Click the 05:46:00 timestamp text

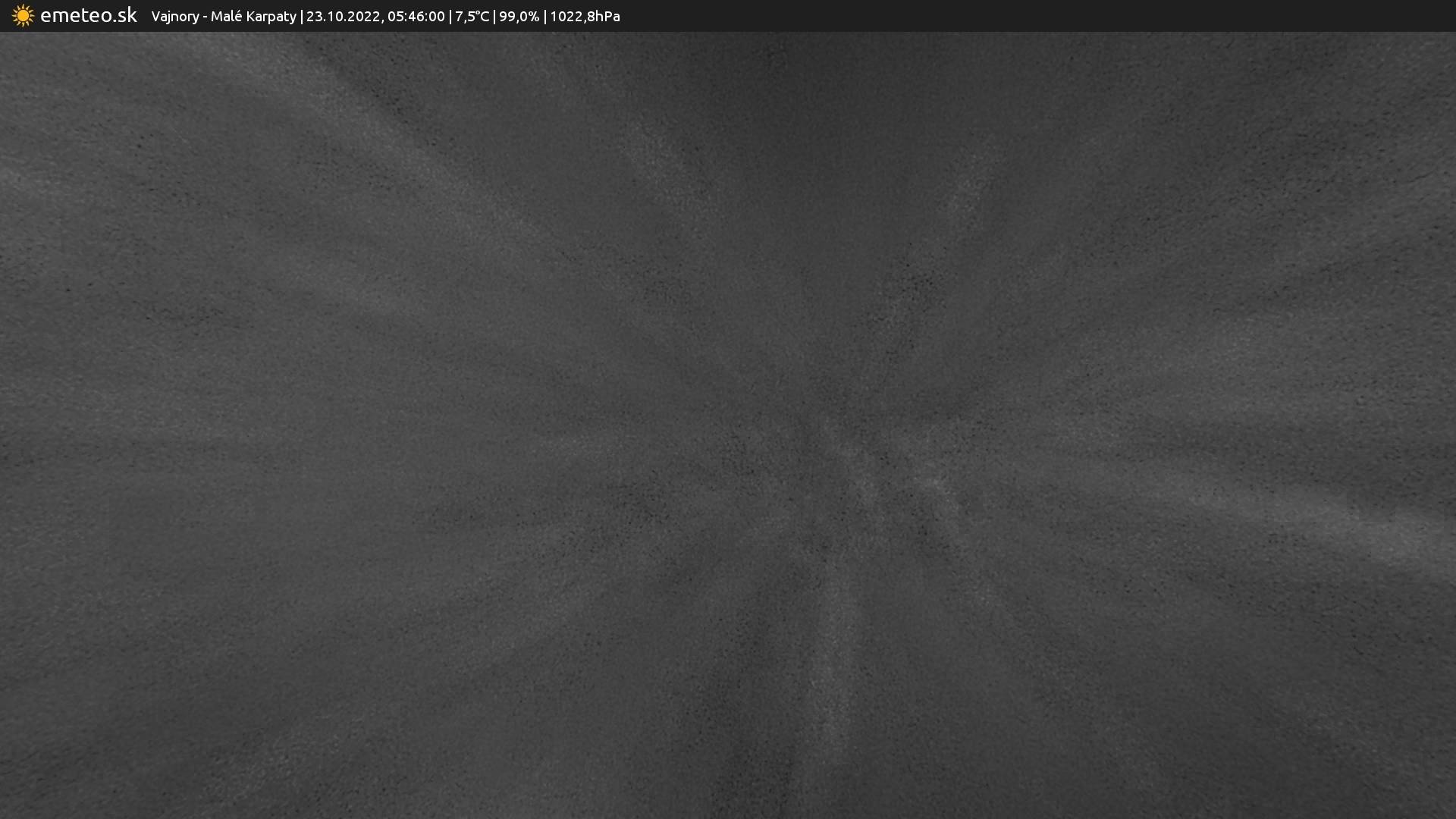(416, 17)
